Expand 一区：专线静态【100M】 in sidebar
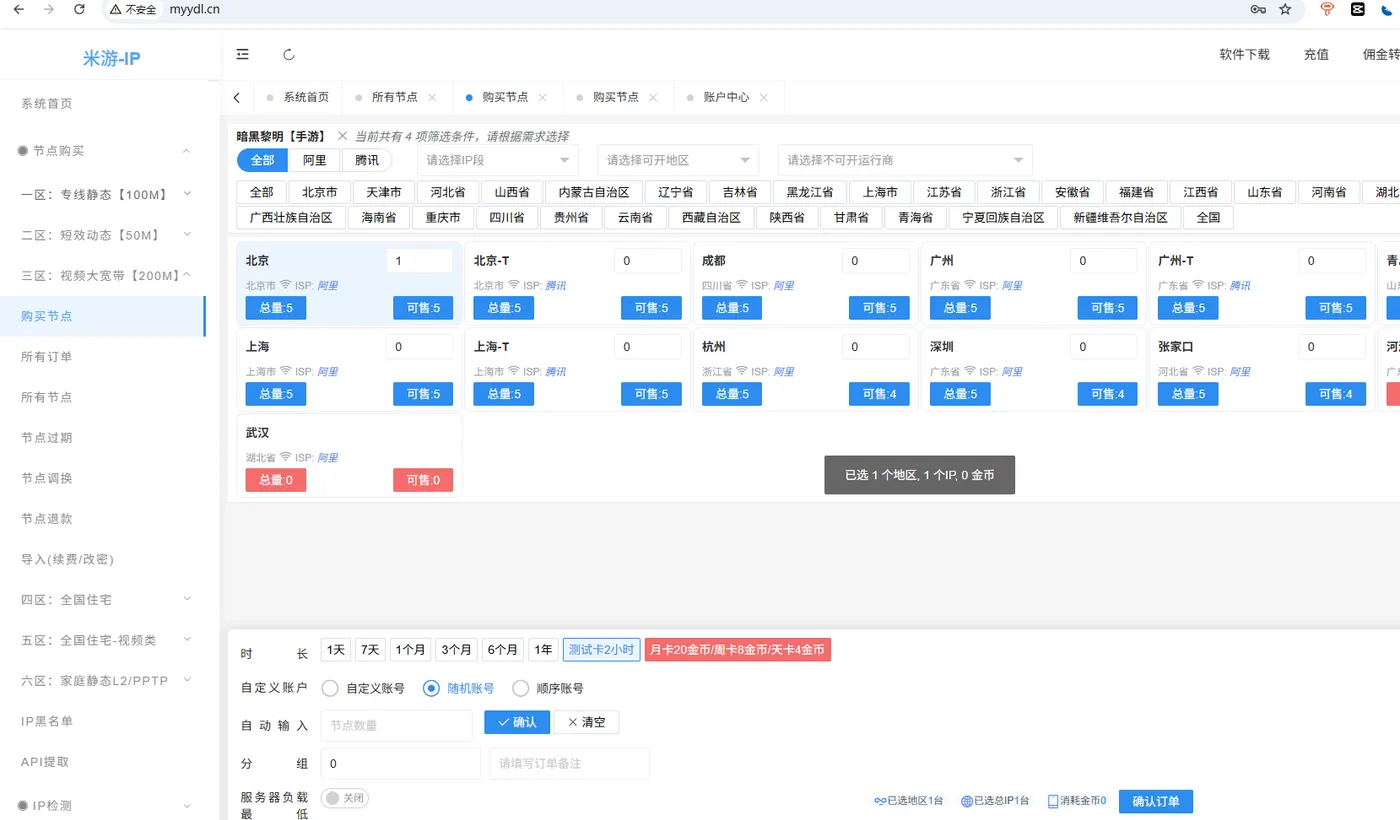 103,194
